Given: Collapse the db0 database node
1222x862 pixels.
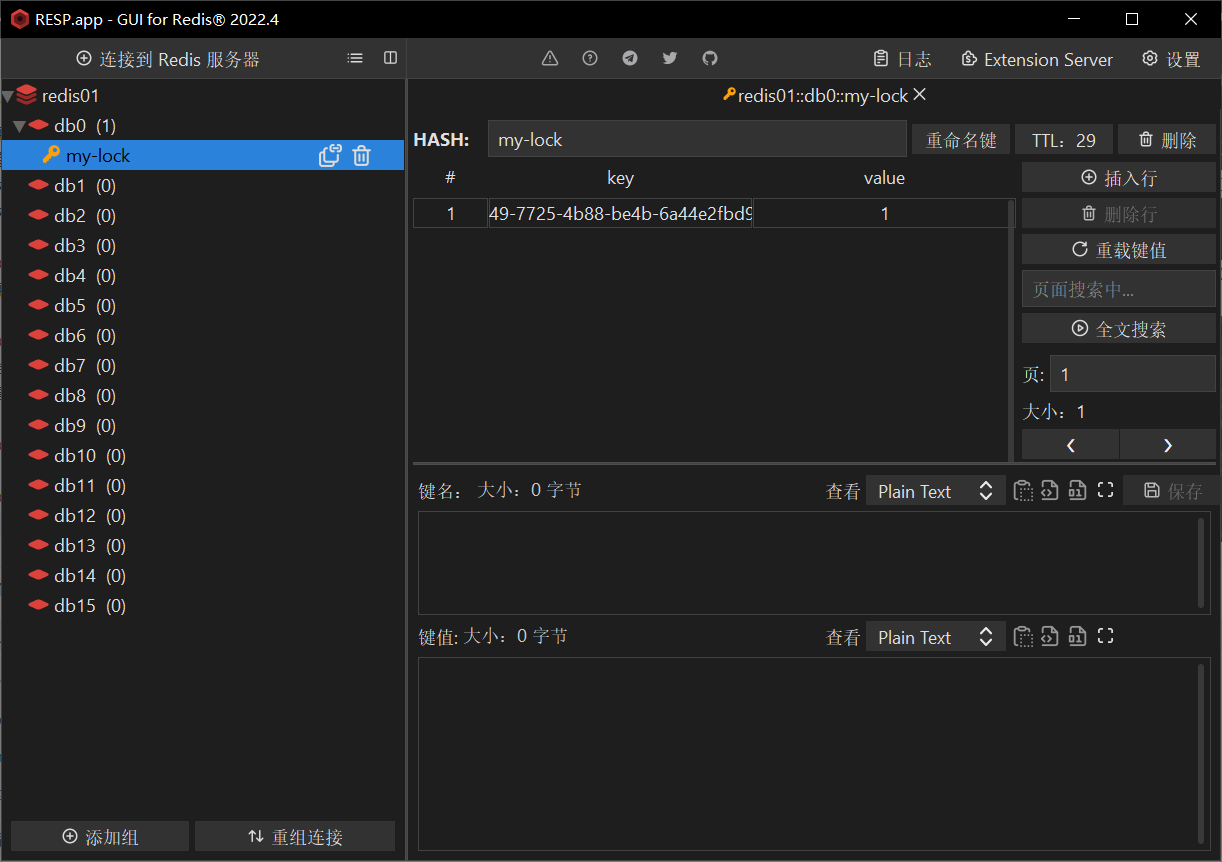Looking at the screenshot, I should point(19,126).
